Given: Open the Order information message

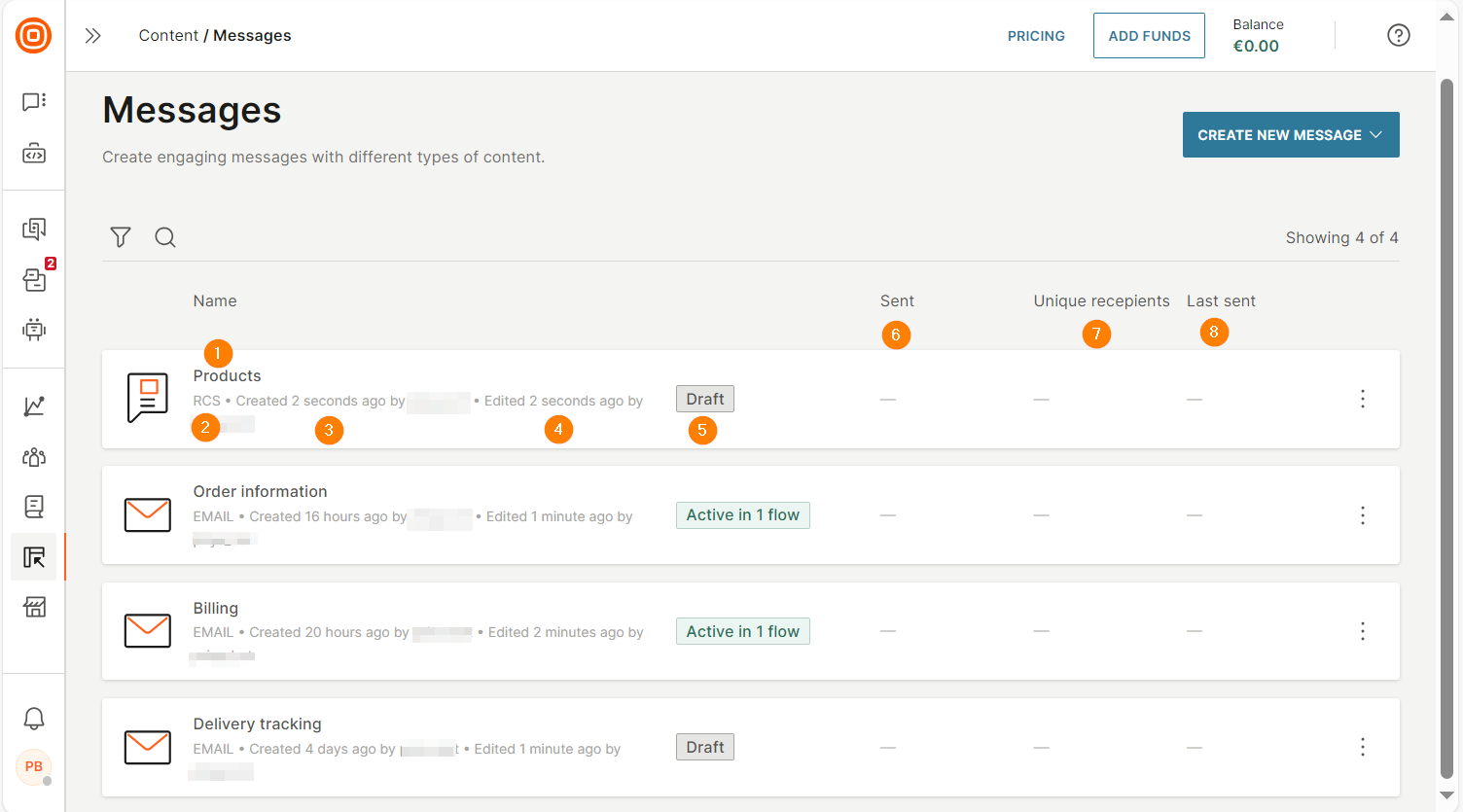Looking at the screenshot, I should pyautogui.click(x=261, y=492).
